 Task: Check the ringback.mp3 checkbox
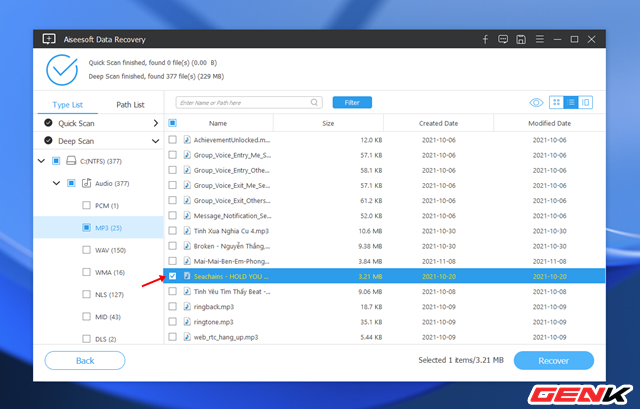173,307
